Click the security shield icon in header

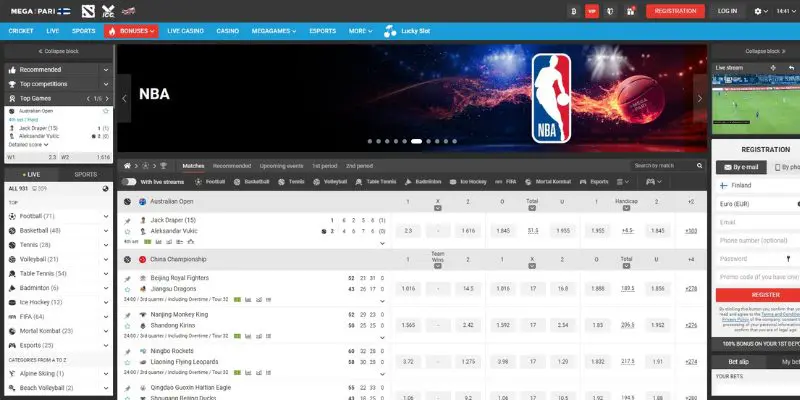pyautogui.click(x=610, y=11)
